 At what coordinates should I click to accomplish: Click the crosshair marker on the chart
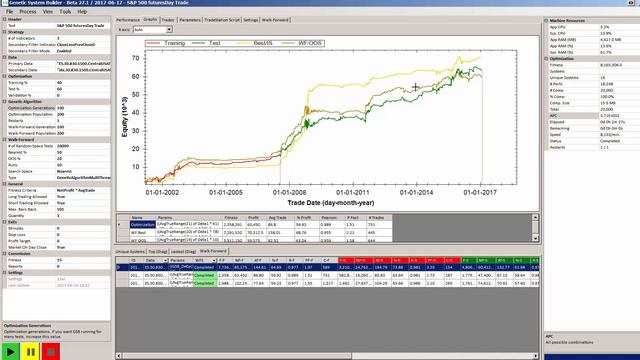[415, 87]
